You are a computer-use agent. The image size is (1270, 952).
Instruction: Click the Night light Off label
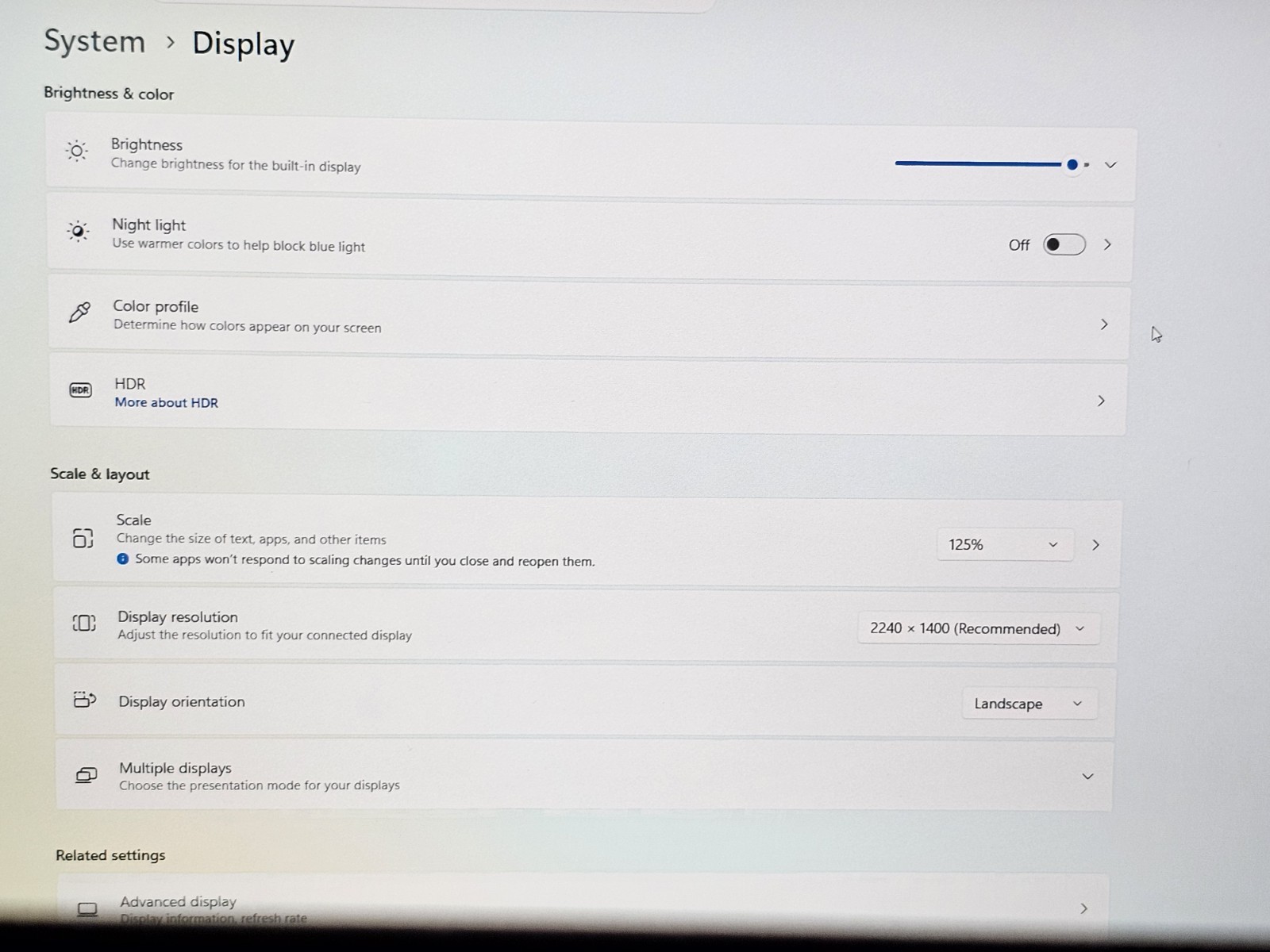click(x=1019, y=245)
